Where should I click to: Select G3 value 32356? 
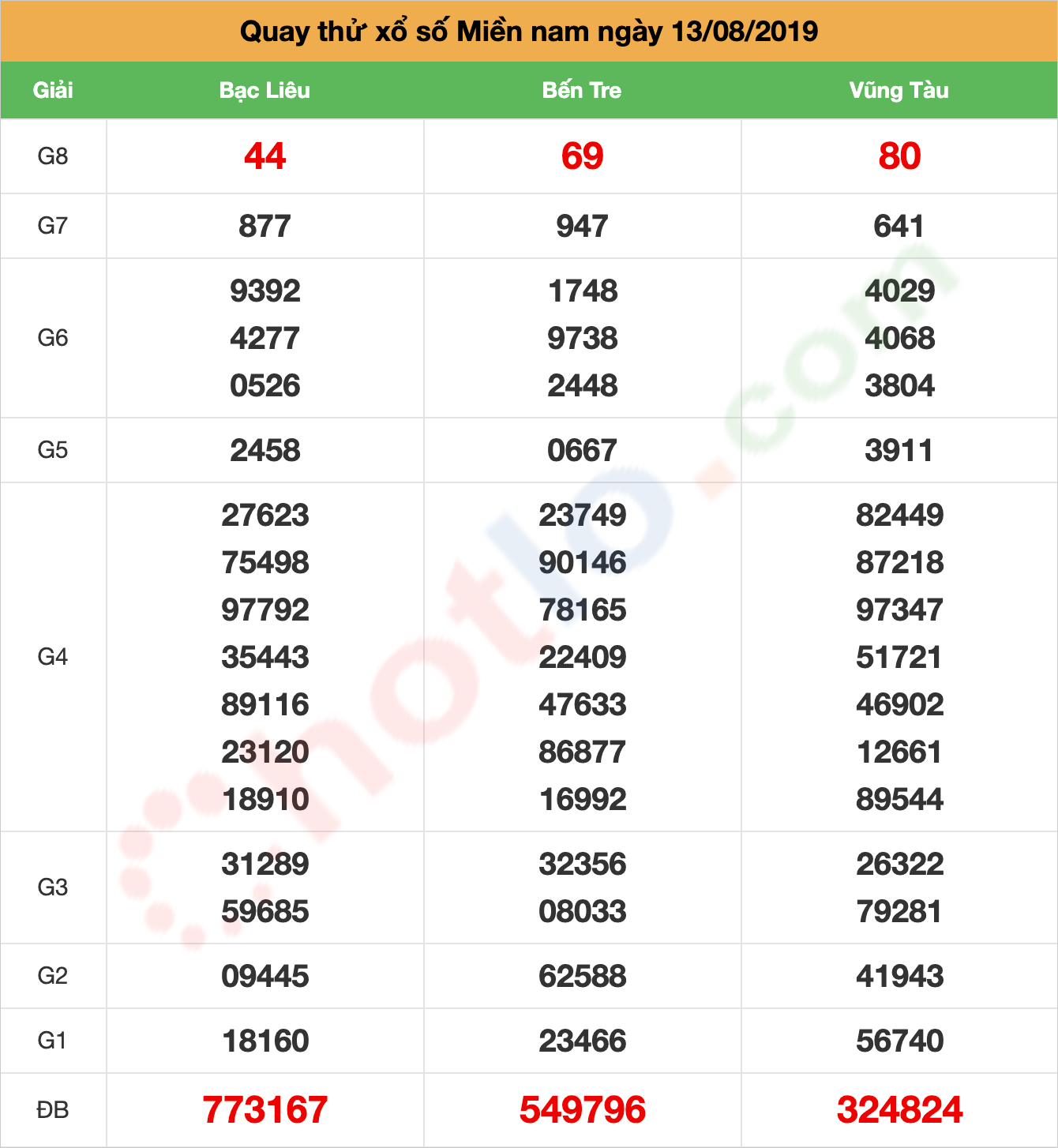click(582, 865)
